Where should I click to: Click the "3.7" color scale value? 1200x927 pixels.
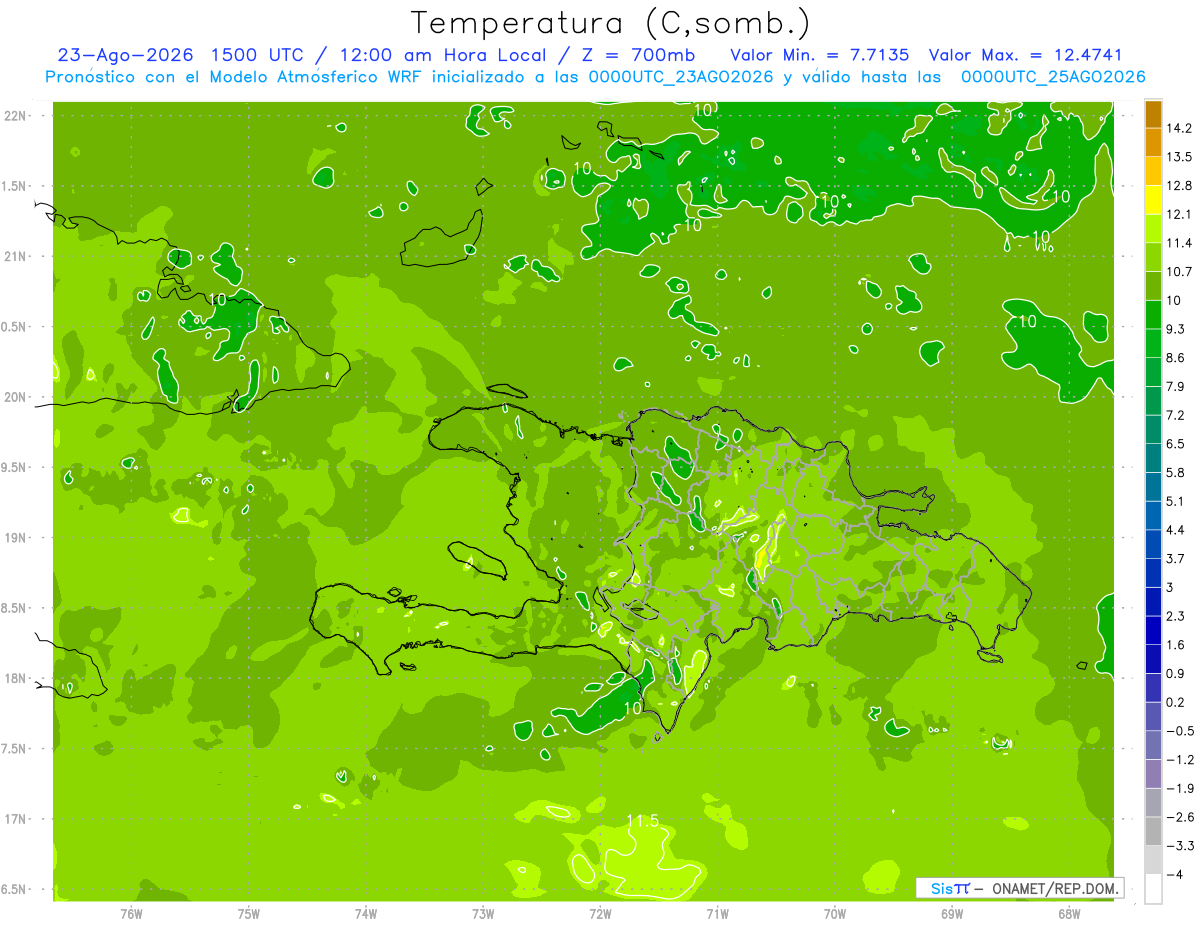1176,558
